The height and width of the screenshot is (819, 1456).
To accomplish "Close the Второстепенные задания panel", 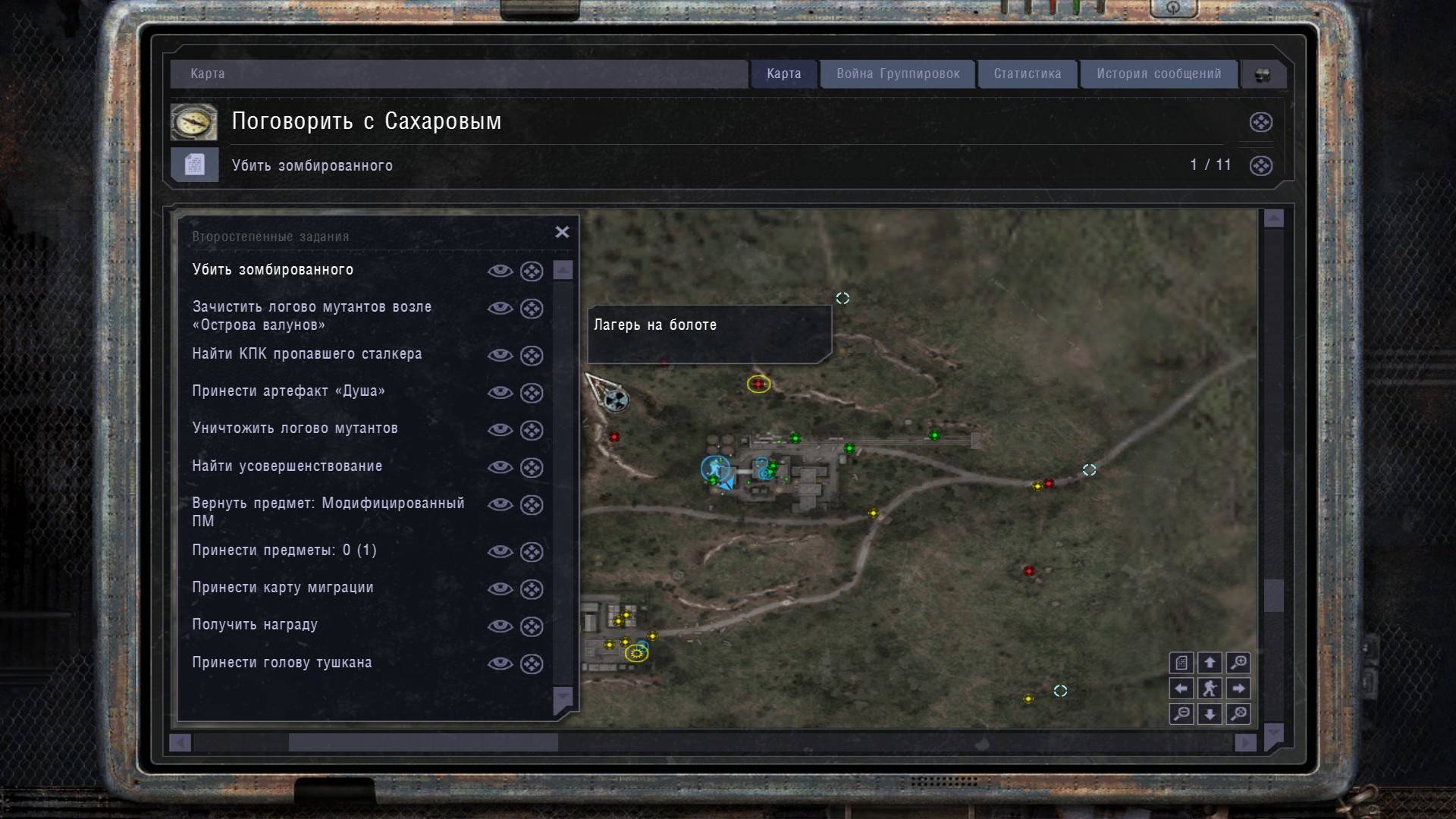I will (562, 232).
